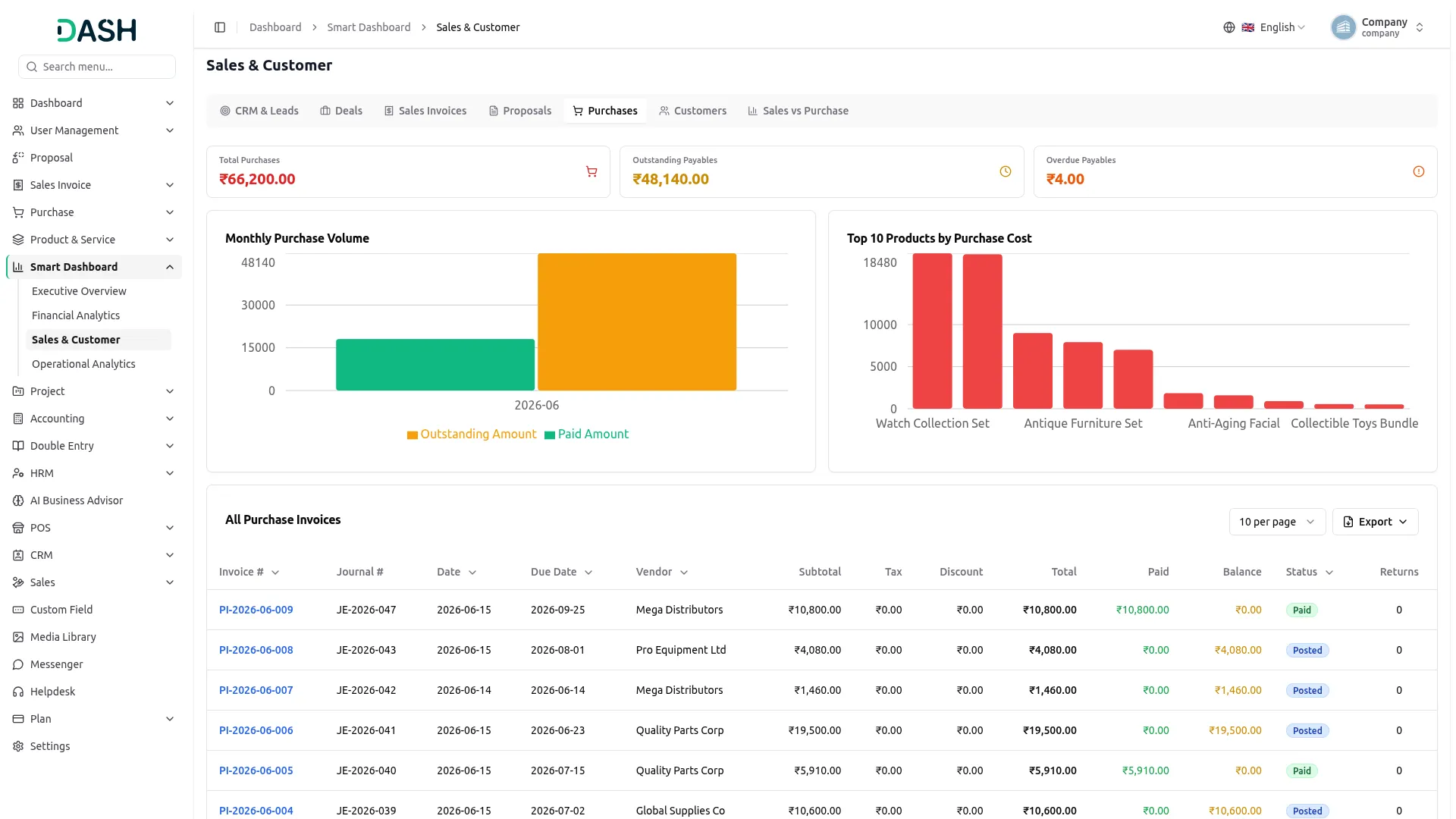
Task: Click the Proposal icon in sidebar
Action: coord(18,158)
